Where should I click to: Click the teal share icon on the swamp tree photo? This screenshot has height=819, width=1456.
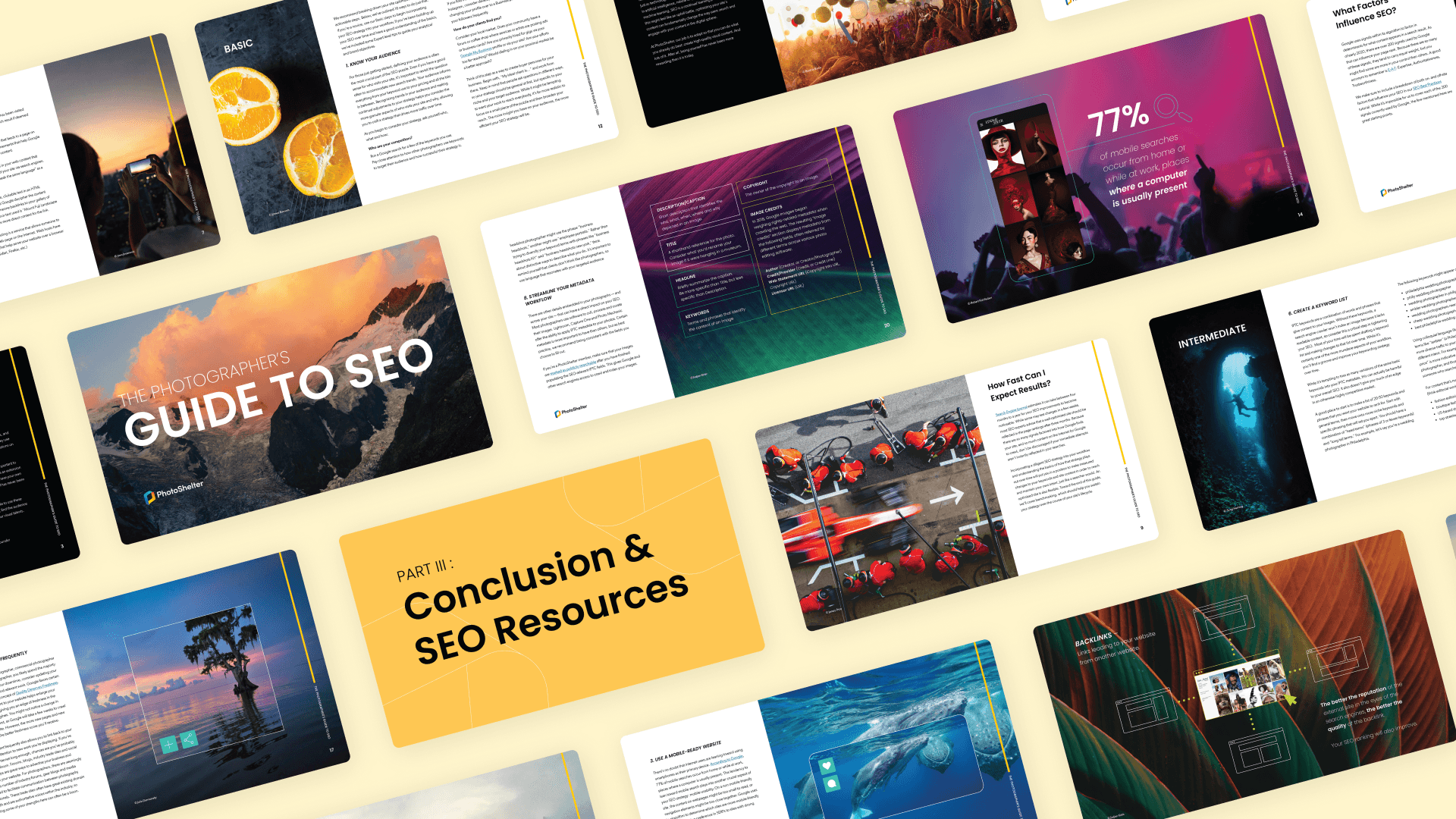coord(189,739)
